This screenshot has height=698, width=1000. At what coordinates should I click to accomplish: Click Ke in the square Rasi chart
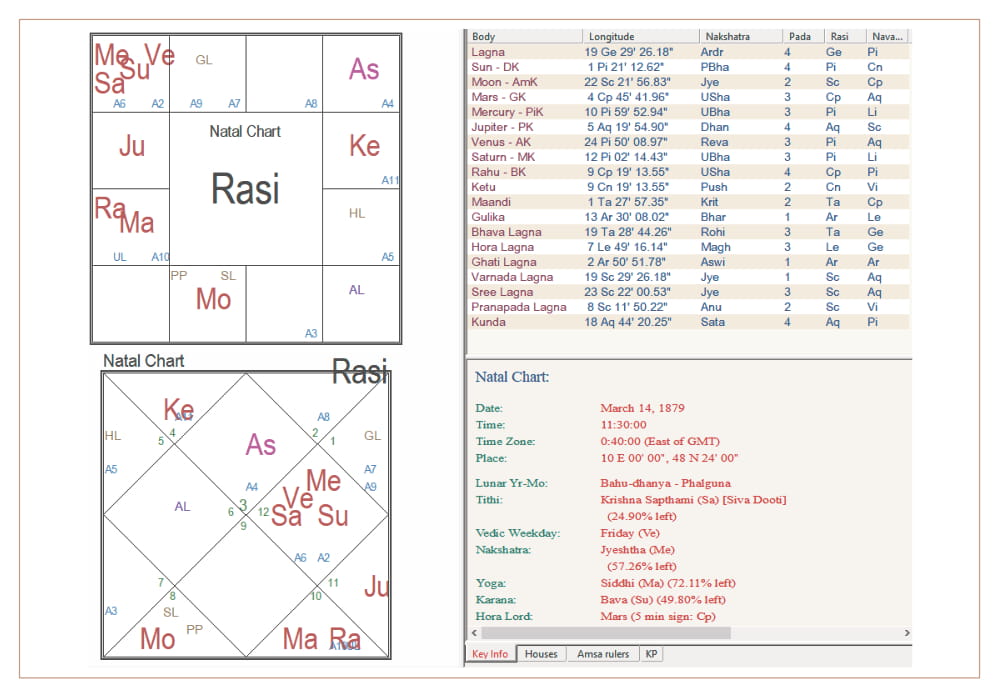(x=364, y=146)
